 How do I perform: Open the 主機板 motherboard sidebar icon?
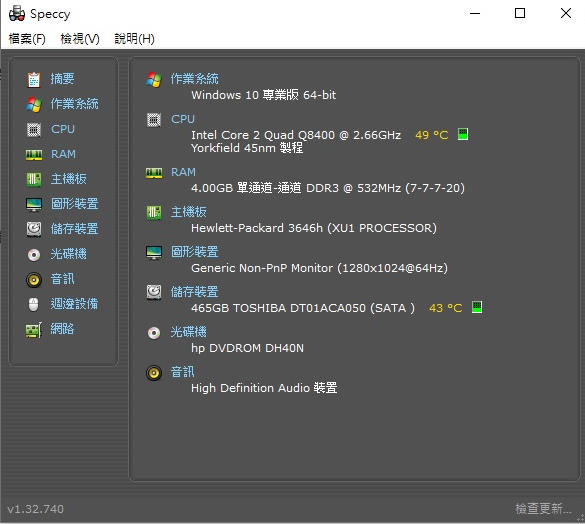click(34, 180)
